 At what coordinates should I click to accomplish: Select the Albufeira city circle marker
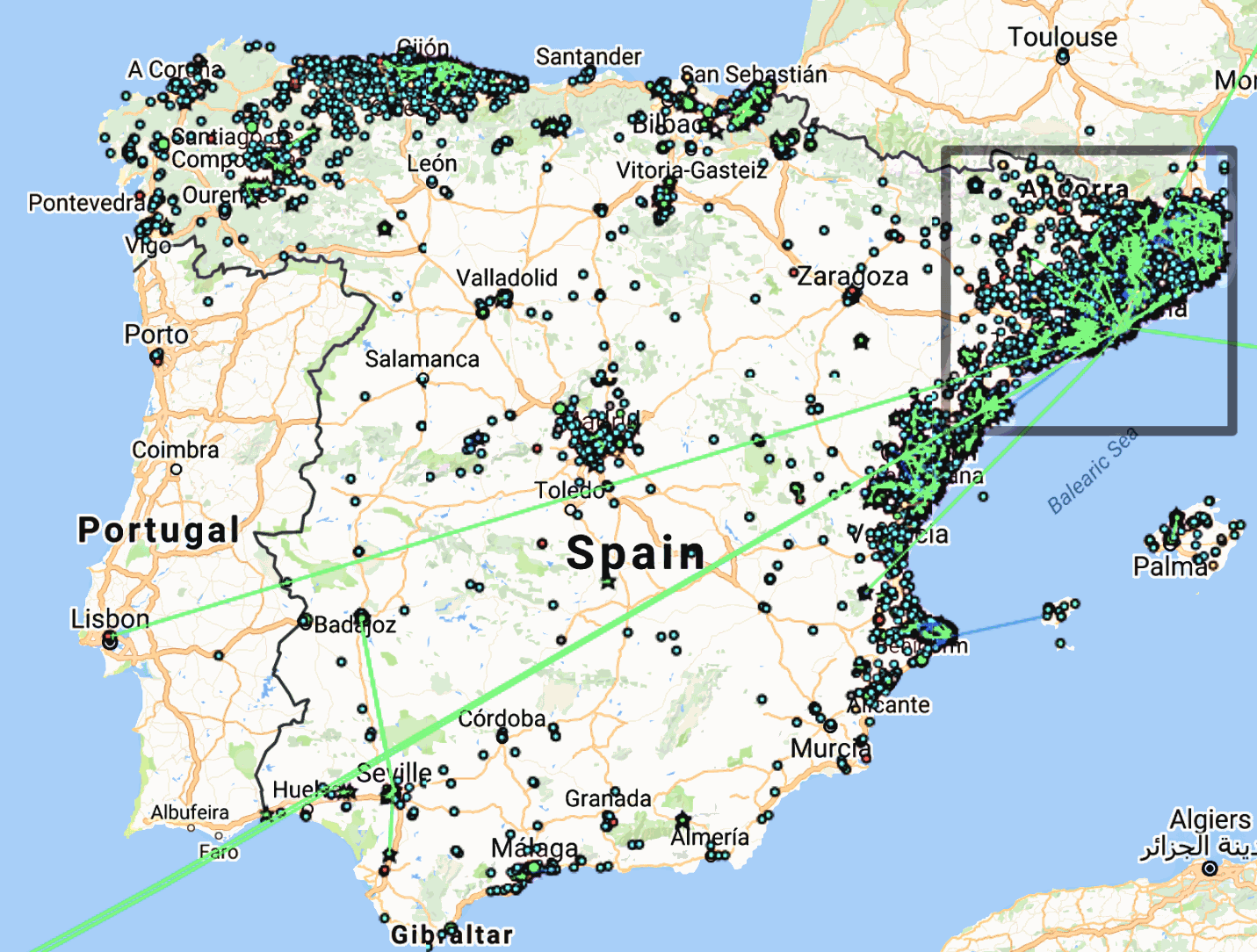coord(191,827)
